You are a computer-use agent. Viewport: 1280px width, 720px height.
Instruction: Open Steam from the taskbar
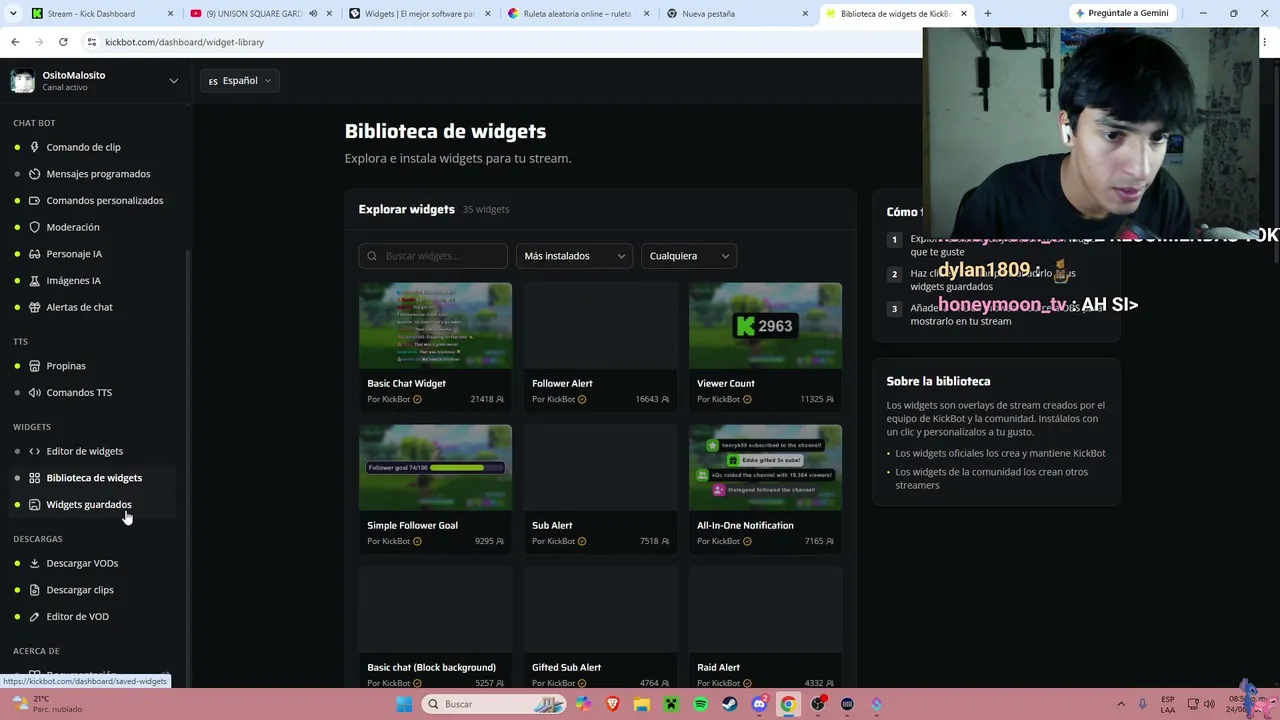729,704
